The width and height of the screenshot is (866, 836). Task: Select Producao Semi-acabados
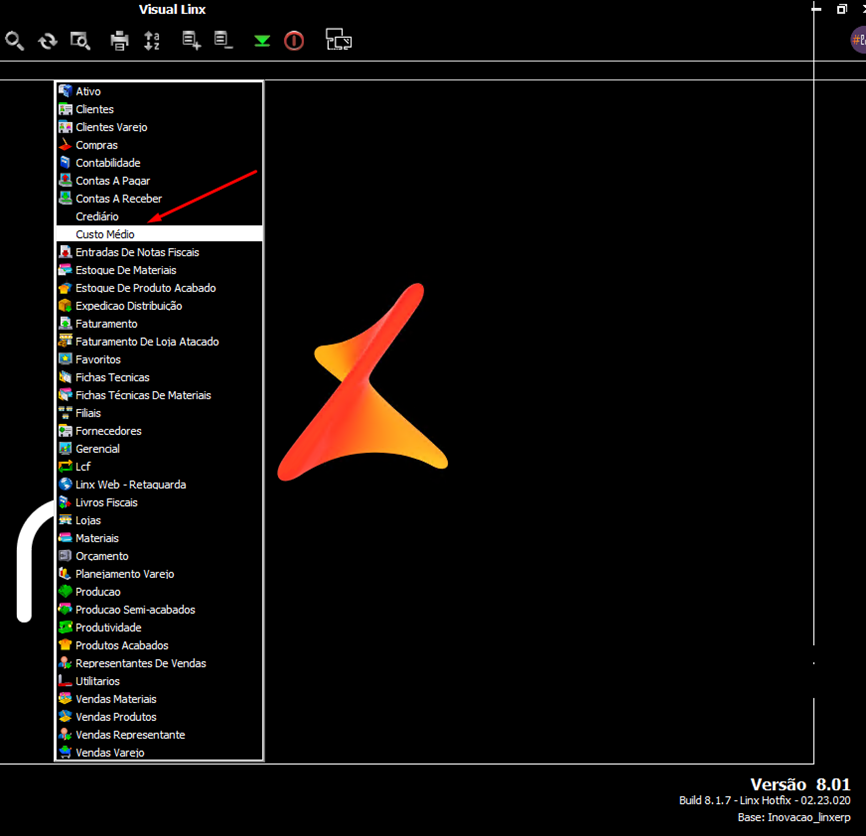159,610
